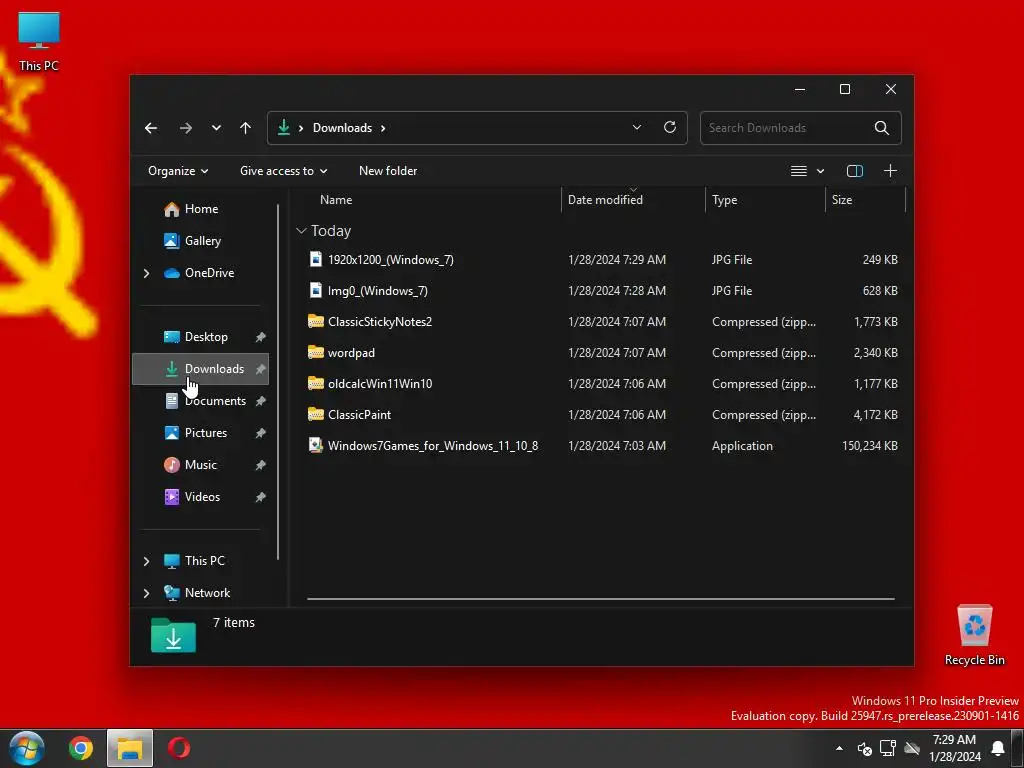
Task: Click the pin icon beside Desktop
Action: point(261,337)
